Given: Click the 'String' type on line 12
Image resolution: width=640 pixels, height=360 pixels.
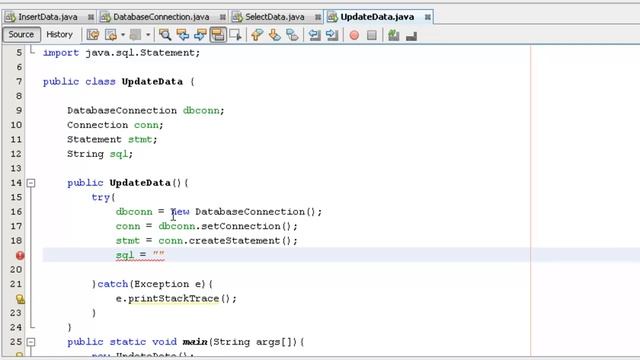Looking at the screenshot, I should 85,154.
